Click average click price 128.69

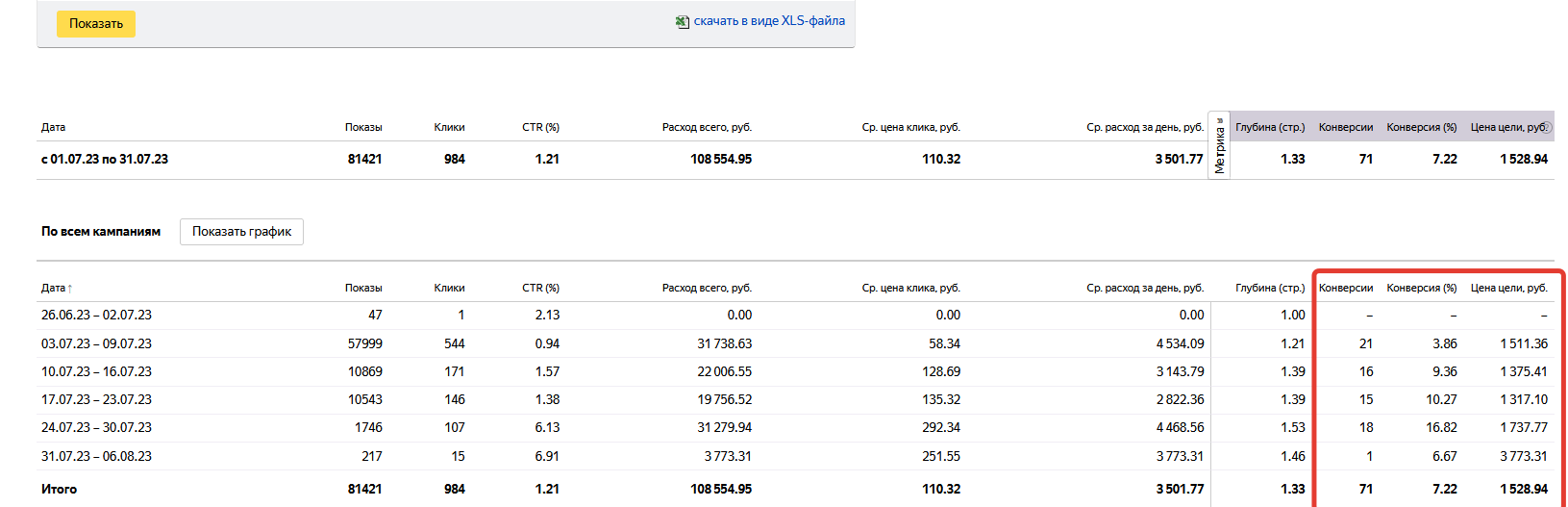pyautogui.click(x=941, y=371)
